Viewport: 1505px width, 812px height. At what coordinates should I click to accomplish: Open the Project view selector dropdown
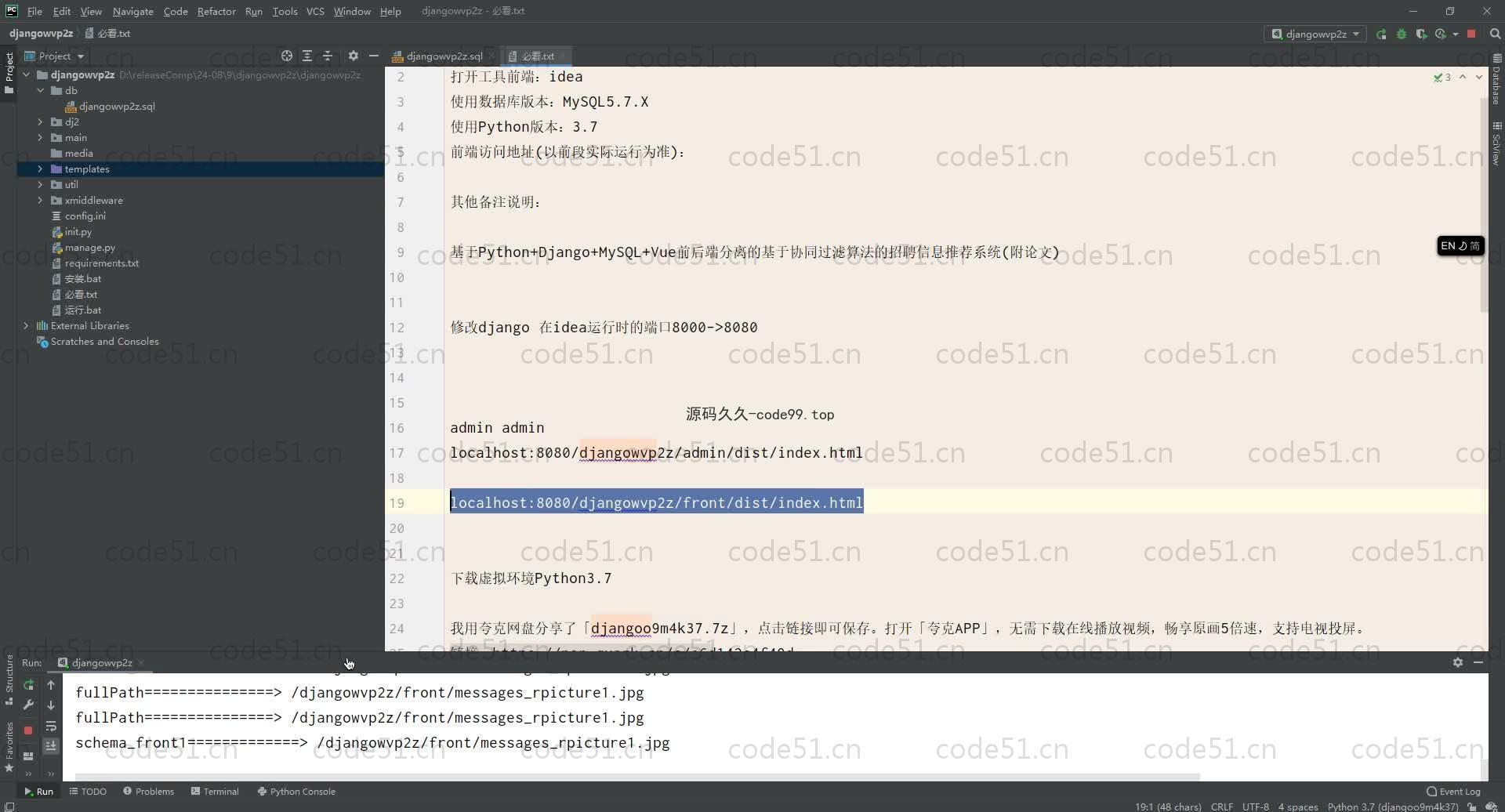55,56
